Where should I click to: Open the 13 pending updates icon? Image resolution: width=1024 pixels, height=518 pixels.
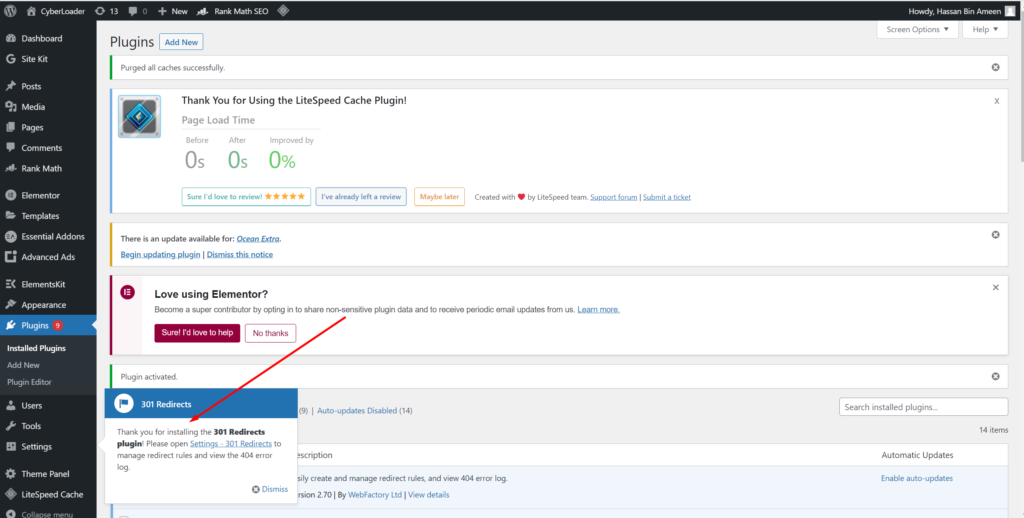[x=106, y=11]
